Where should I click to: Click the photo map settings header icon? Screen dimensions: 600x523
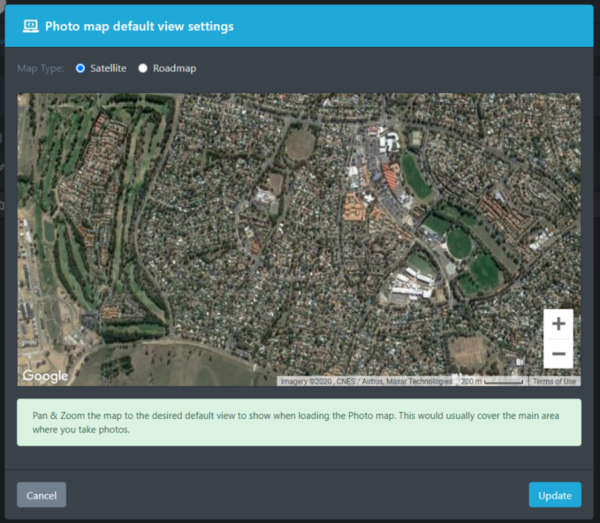[x=31, y=26]
